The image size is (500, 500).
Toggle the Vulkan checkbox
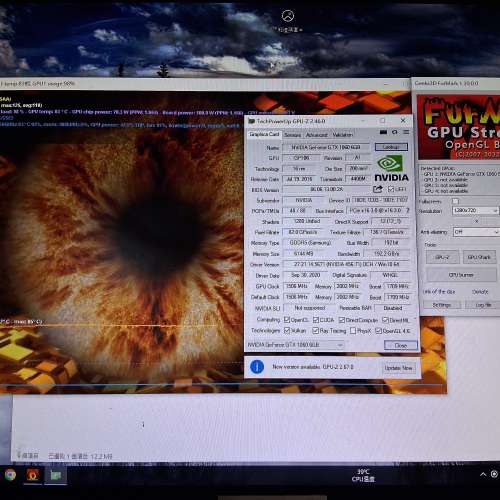(287, 330)
